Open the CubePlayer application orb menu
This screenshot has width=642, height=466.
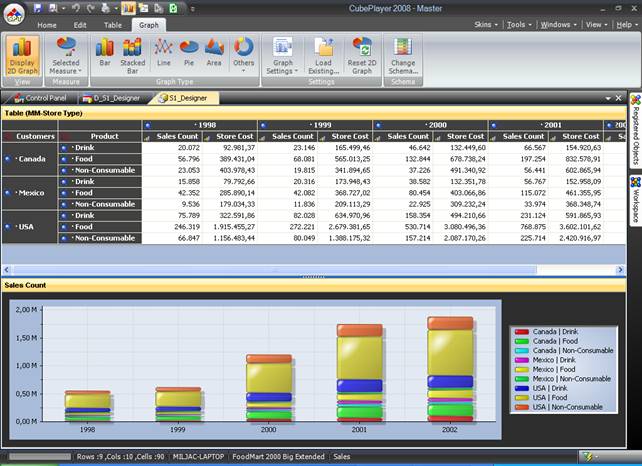coord(14,14)
